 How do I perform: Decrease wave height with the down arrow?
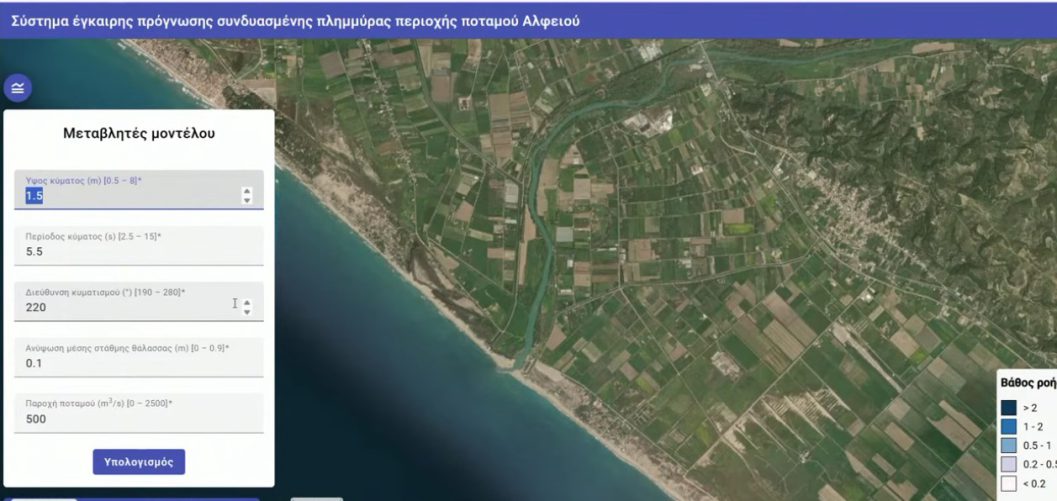pos(247,201)
